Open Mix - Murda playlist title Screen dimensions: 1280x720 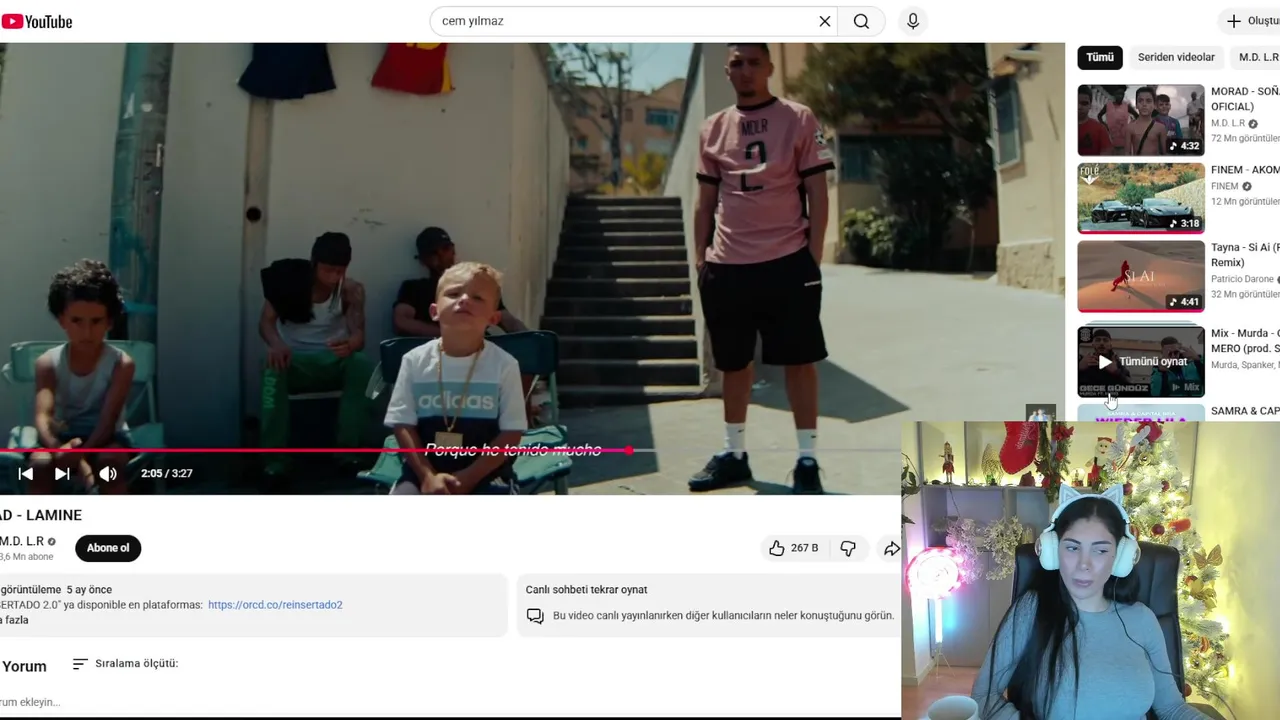pyautogui.click(x=1245, y=340)
